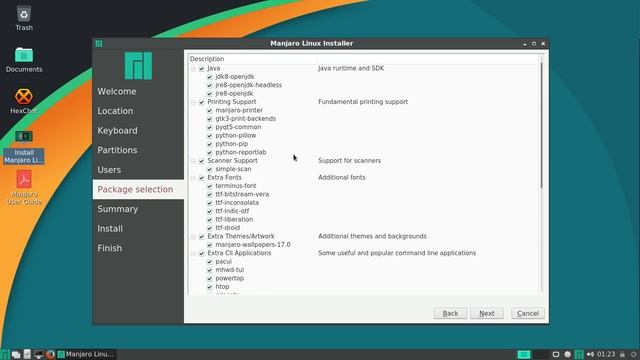Open the file manager taskbar icon
Image resolution: width=640 pixels, height=360 pixels.
tap(27, 354)
